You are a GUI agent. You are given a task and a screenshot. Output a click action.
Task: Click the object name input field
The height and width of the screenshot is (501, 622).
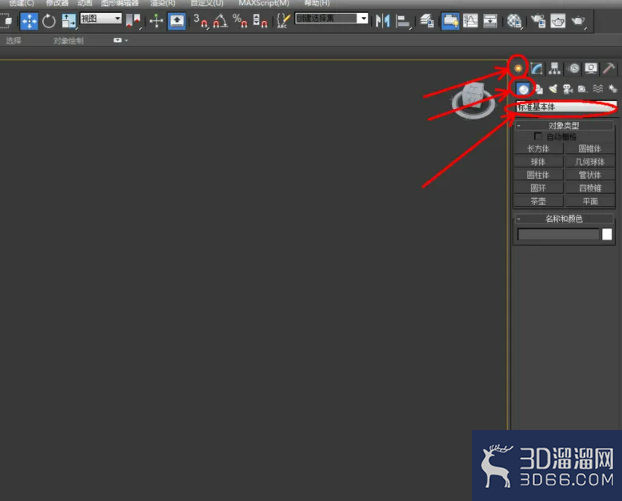558,234
